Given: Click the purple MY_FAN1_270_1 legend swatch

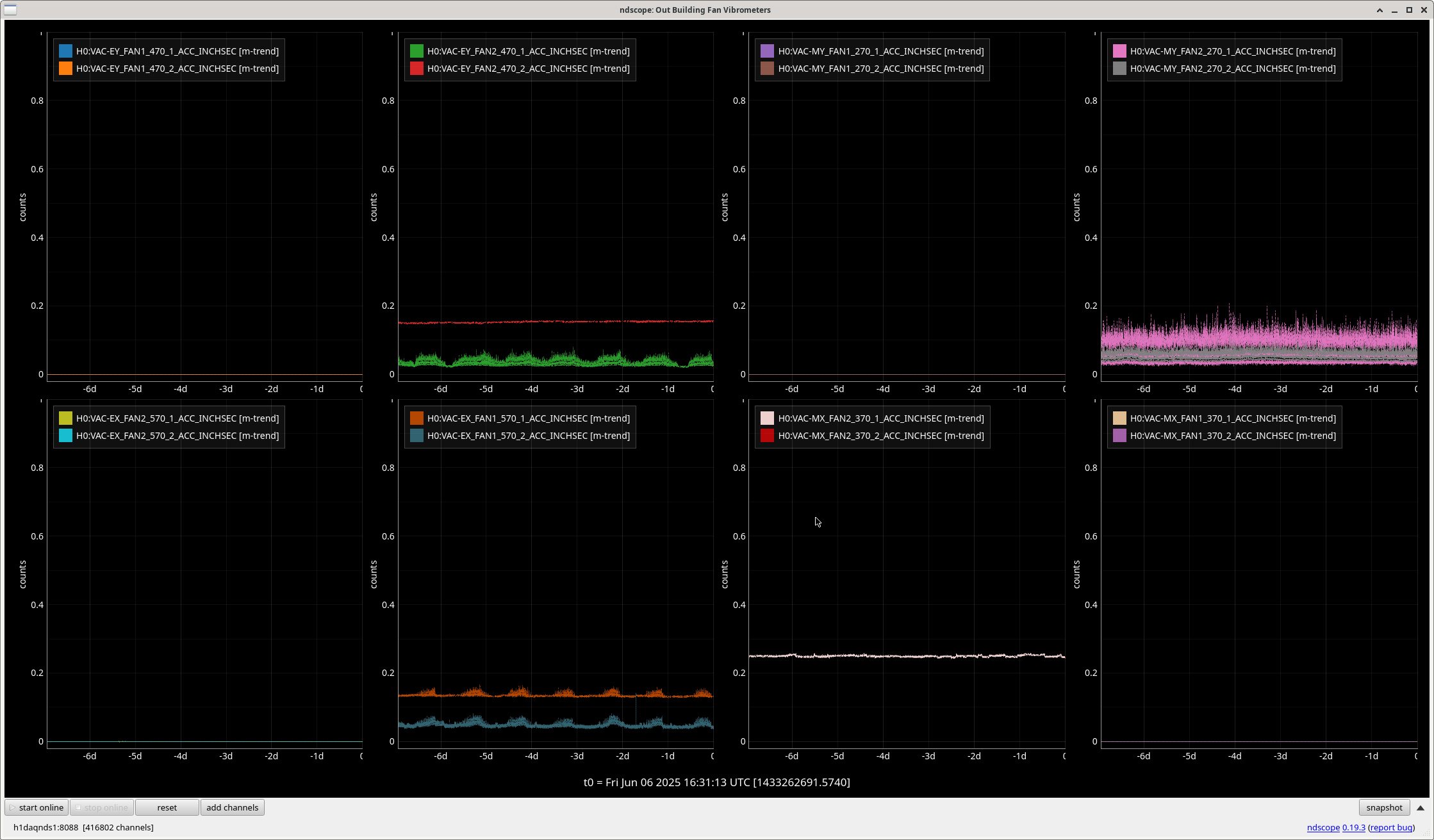Looking at the screenshot, I should pos(767,51).
